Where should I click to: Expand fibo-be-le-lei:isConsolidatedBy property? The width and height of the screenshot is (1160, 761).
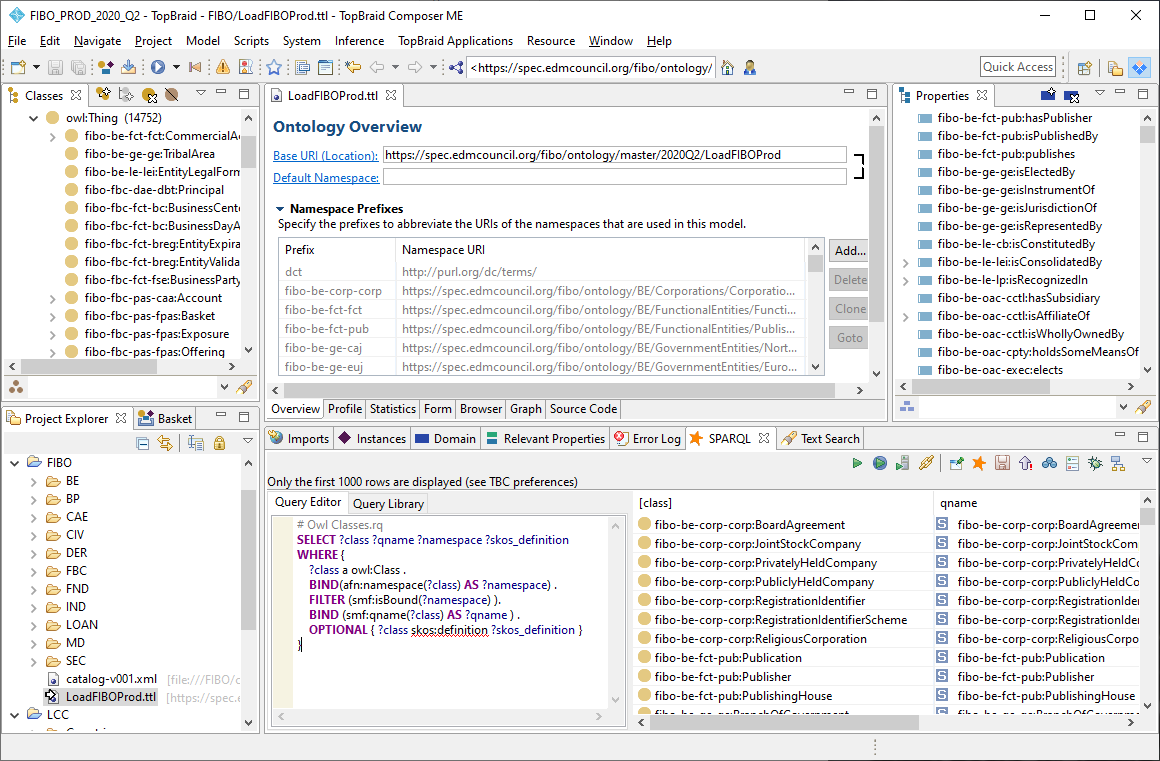906,263
